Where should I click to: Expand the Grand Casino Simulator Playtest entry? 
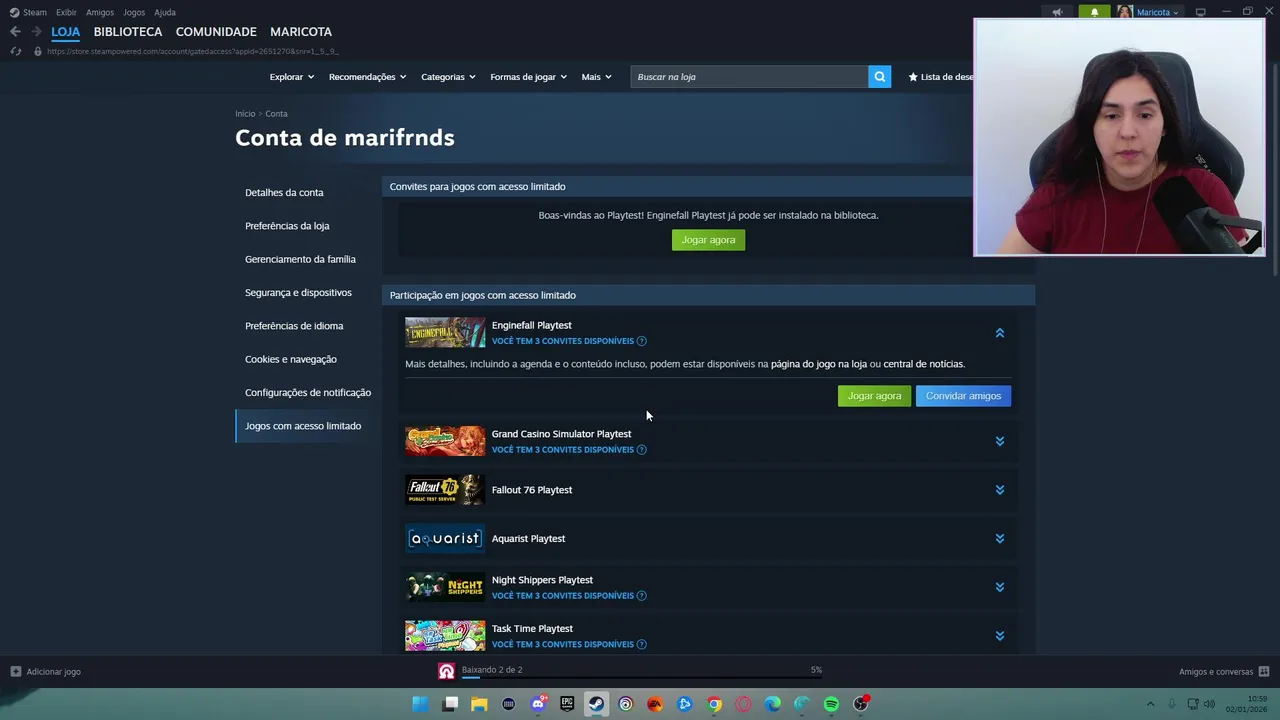tap(999, 441)
